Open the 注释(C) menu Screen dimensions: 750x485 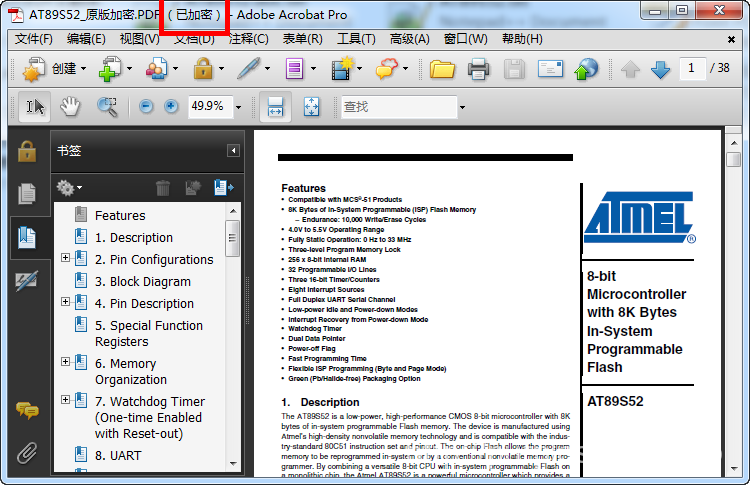249,39
